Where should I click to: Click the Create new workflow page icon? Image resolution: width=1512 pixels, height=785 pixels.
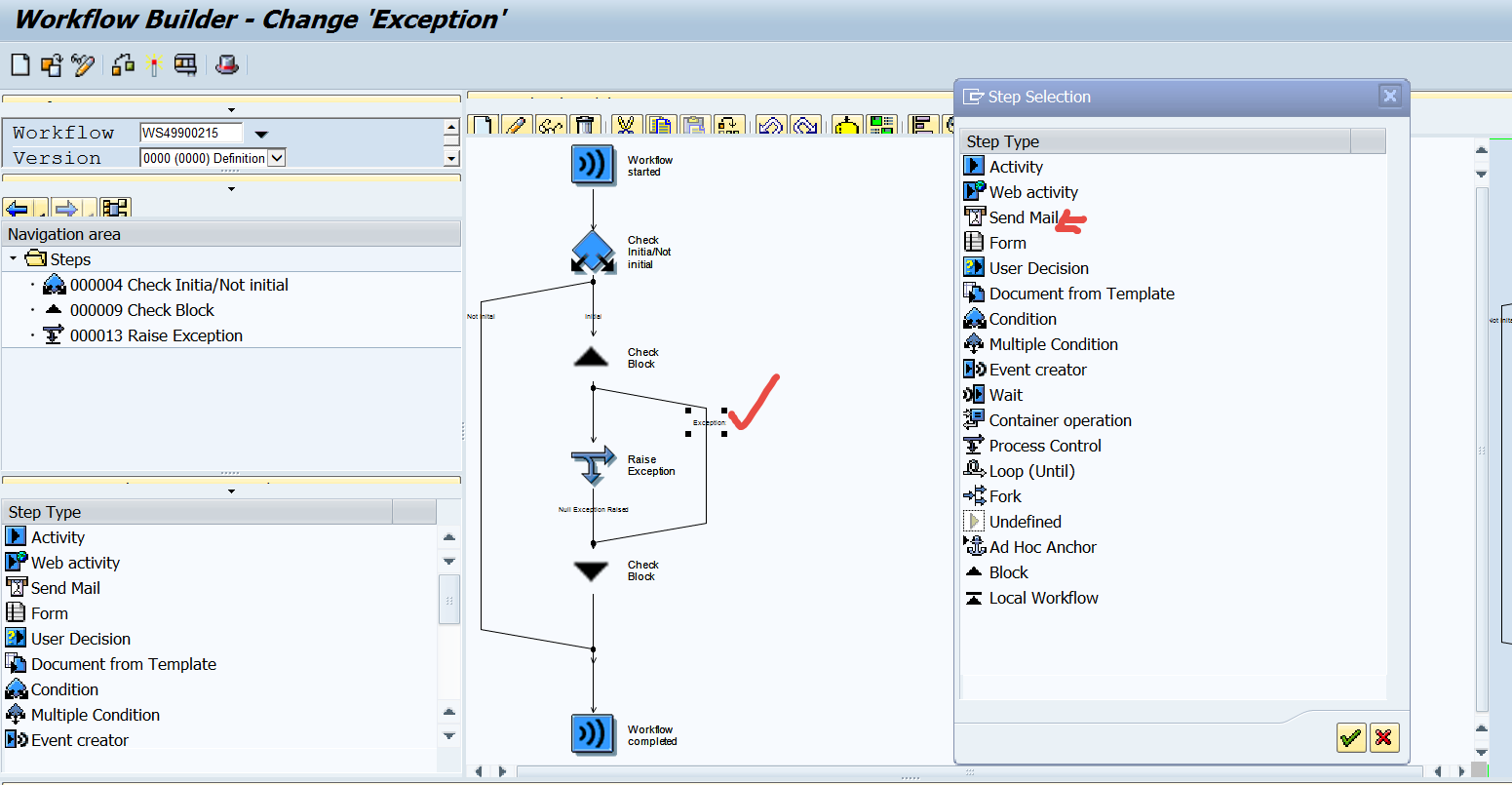[19, 65]
